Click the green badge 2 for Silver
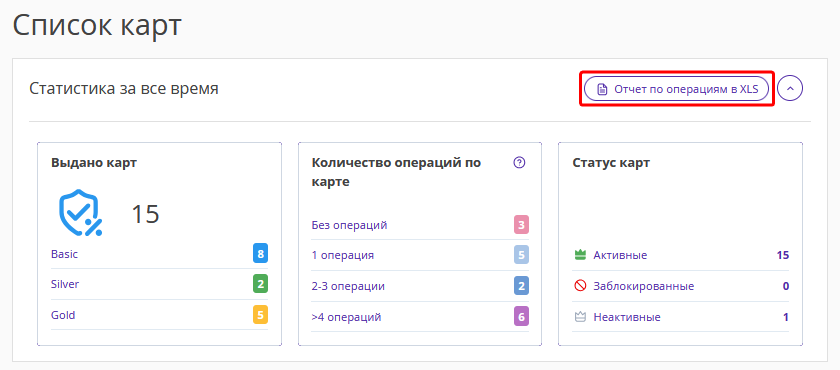Viewport: 840px width, 370px height. tap(260, 284)
